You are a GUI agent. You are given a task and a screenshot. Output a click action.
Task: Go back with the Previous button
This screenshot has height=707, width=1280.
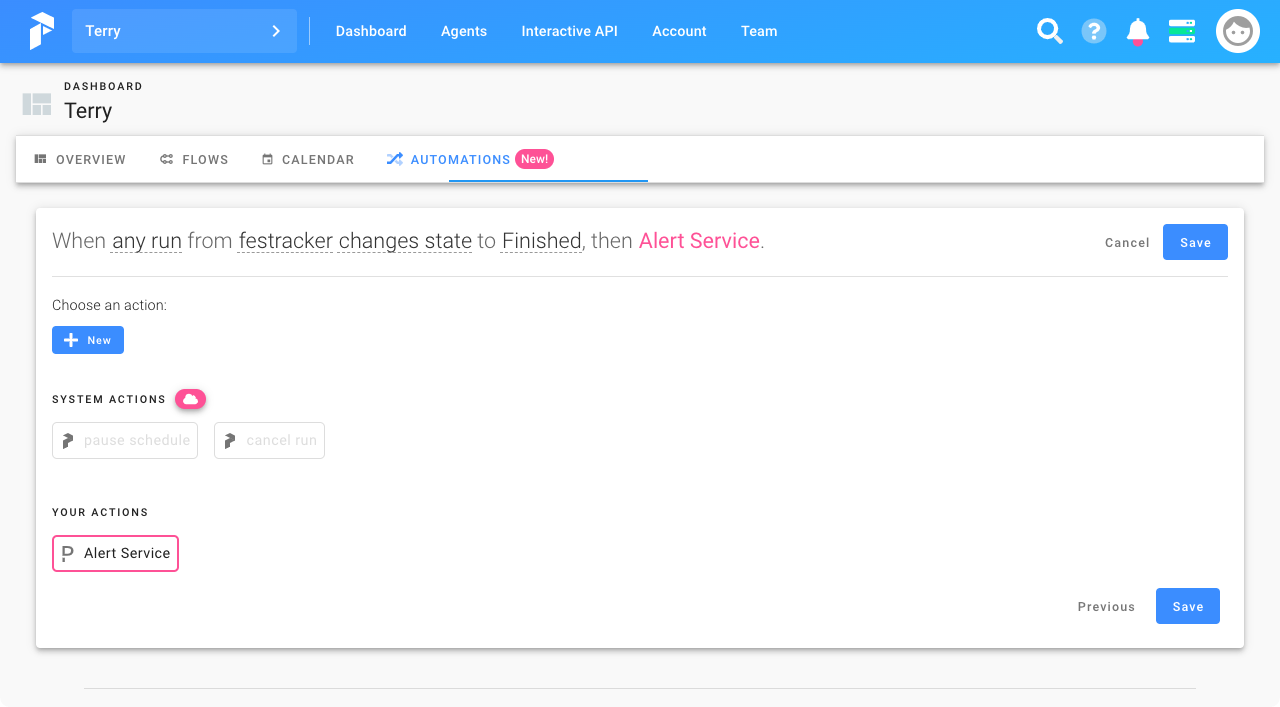pos(1106,607)
